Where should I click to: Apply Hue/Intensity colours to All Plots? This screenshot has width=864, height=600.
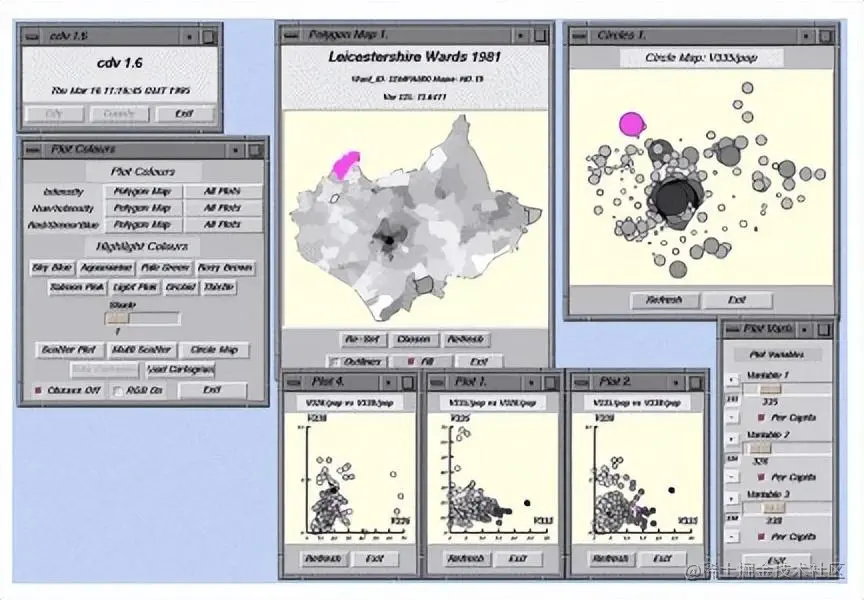pos(222,208)
